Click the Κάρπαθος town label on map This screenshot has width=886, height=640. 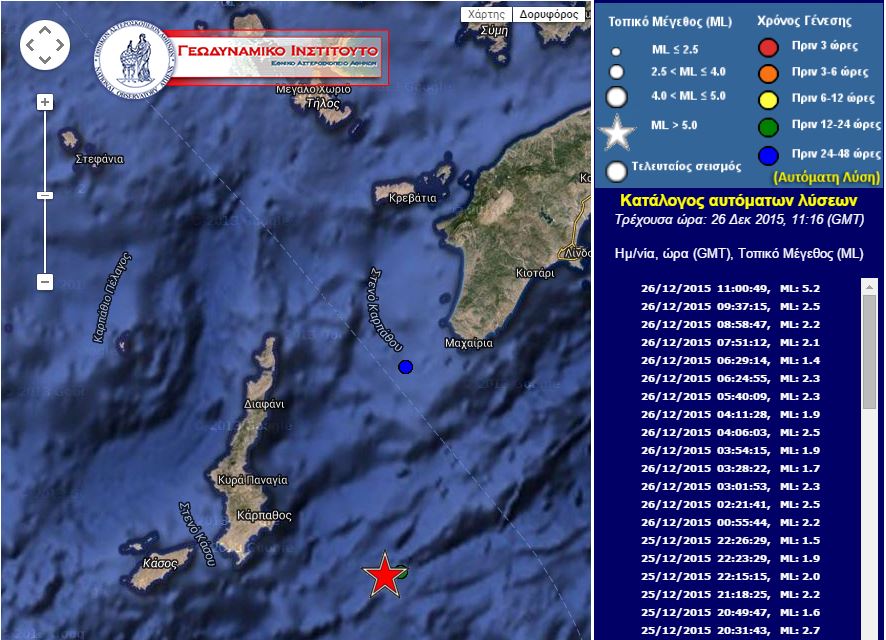click(x=265, y=516)
